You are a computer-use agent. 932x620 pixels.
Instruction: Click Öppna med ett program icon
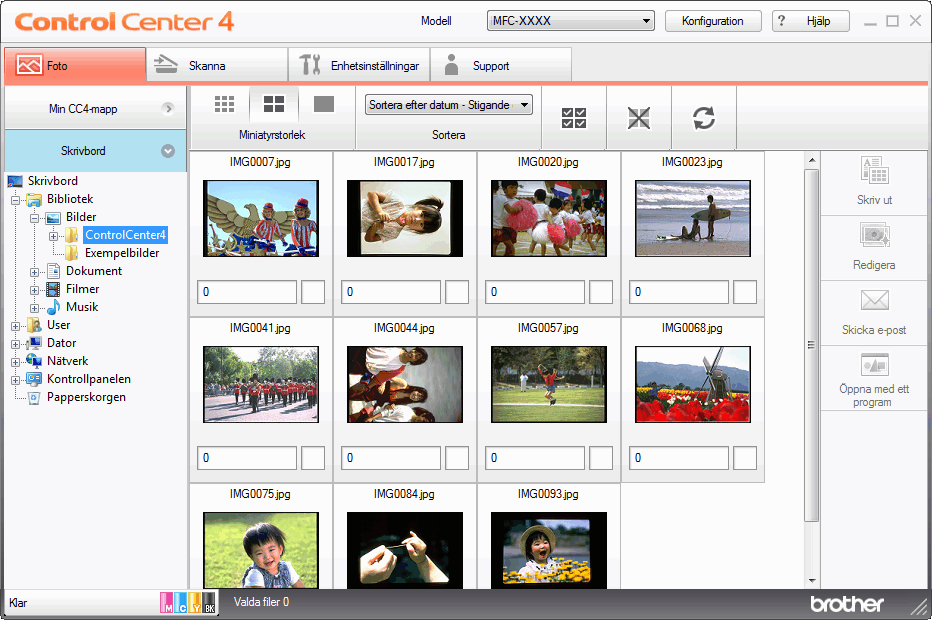[x=874, y=364]
